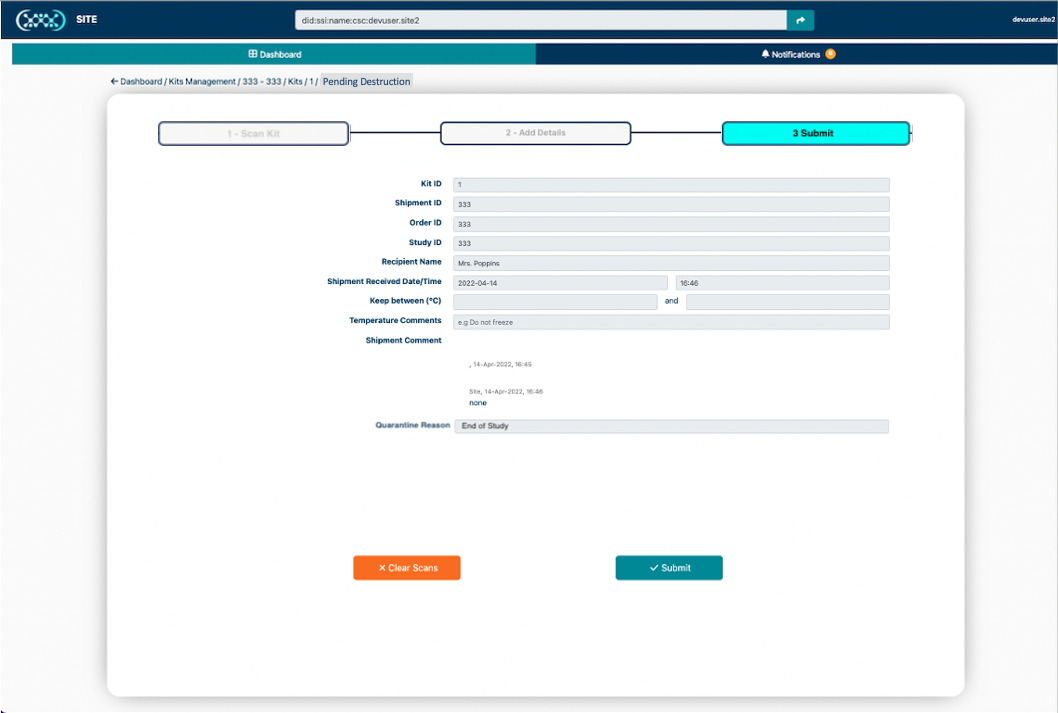Click the Submit button
This screenshot has height=713, width=1058.
pyautogui.click(x=669, y=568)
